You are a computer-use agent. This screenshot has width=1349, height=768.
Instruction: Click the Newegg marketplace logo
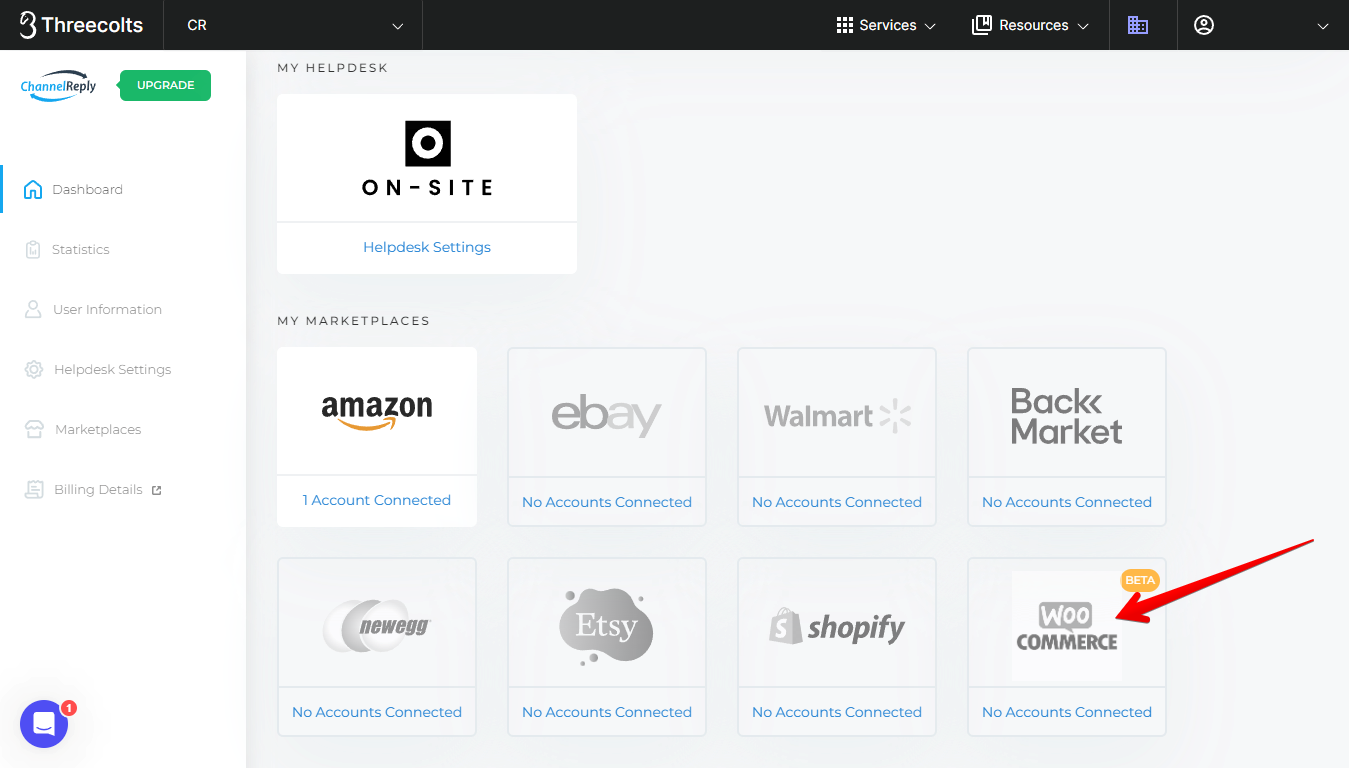377,626
